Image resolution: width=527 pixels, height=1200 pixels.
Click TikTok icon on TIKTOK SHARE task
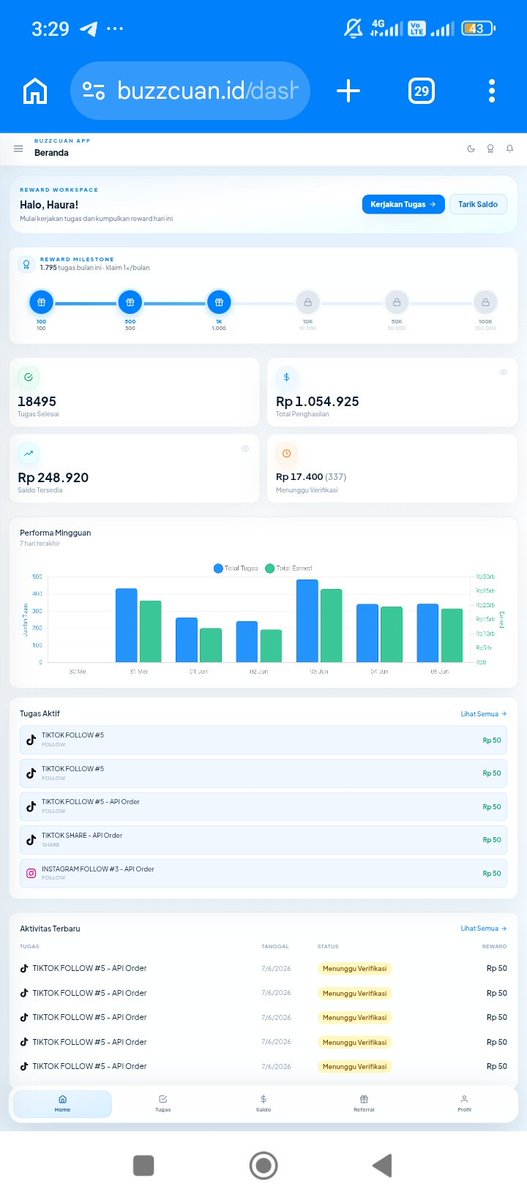tap(31, 840)
